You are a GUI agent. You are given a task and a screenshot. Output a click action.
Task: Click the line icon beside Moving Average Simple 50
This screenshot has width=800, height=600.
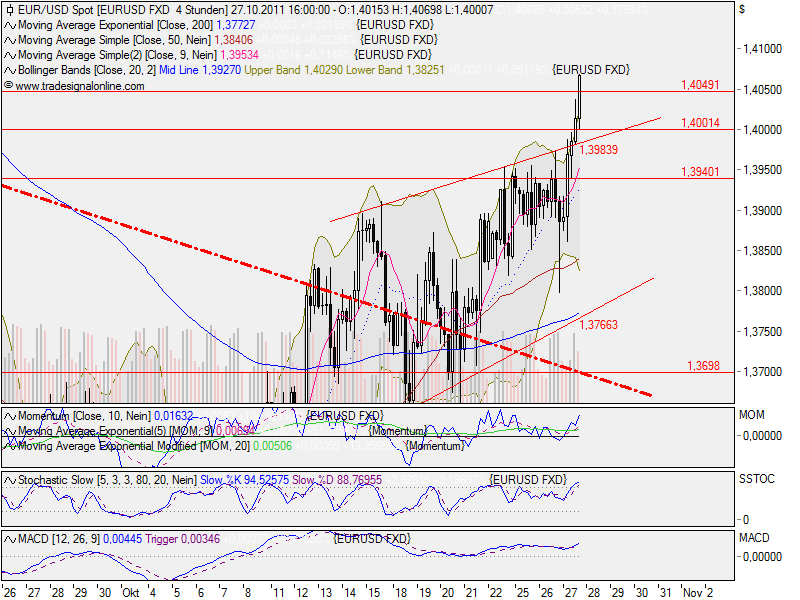tap(10, 40)
